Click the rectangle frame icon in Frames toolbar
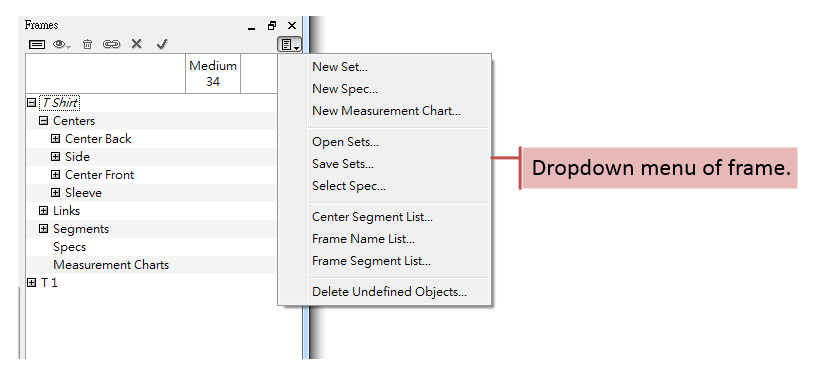 tap(37, 45)
